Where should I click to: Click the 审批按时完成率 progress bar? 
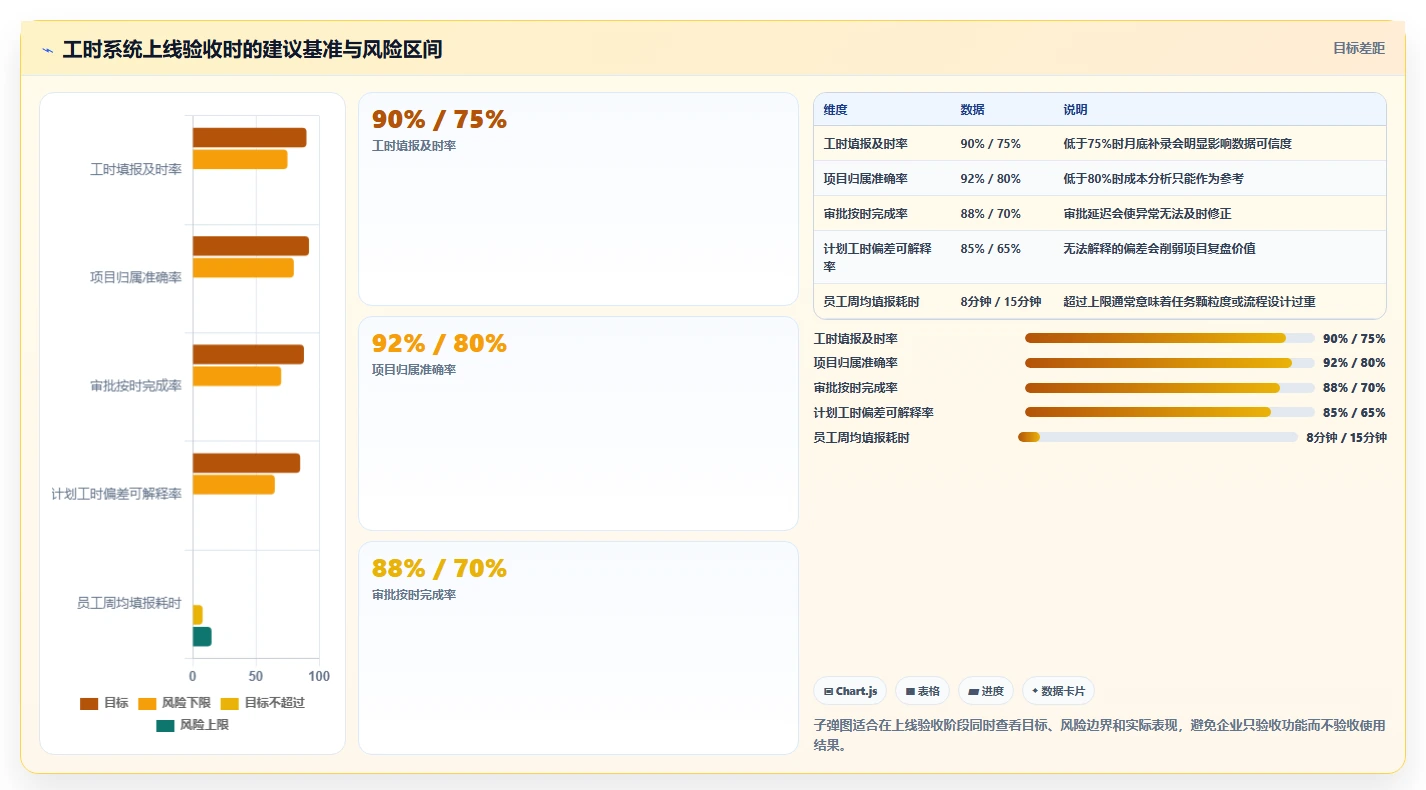(x=1169, y=388)
